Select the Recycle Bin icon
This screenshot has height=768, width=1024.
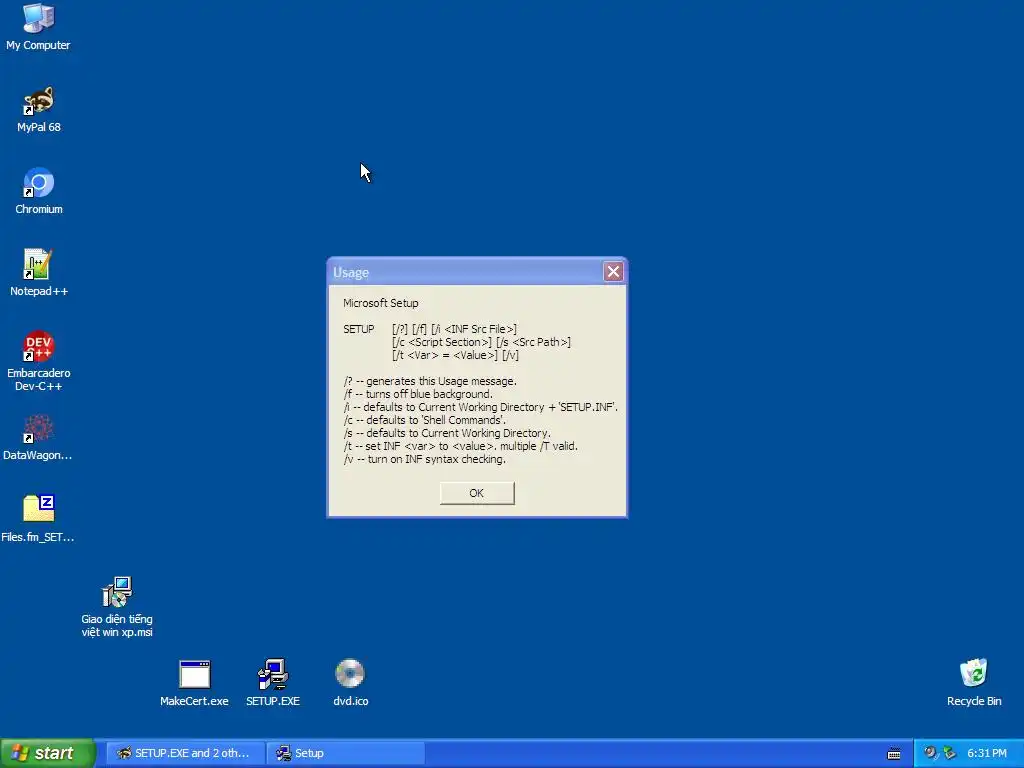click(x=974, y=683)
